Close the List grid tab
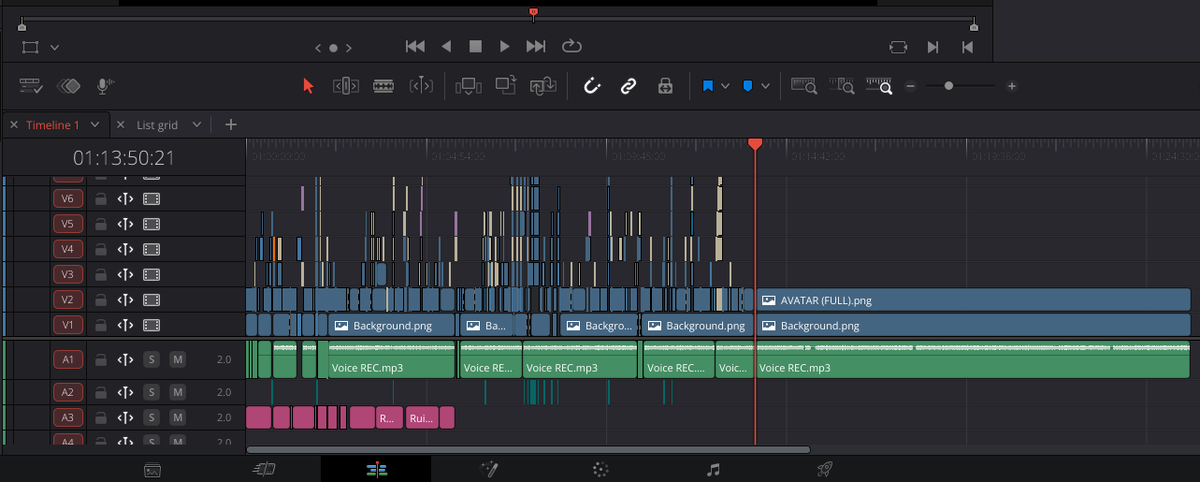Screen dimensions: 1200x482 121,125
